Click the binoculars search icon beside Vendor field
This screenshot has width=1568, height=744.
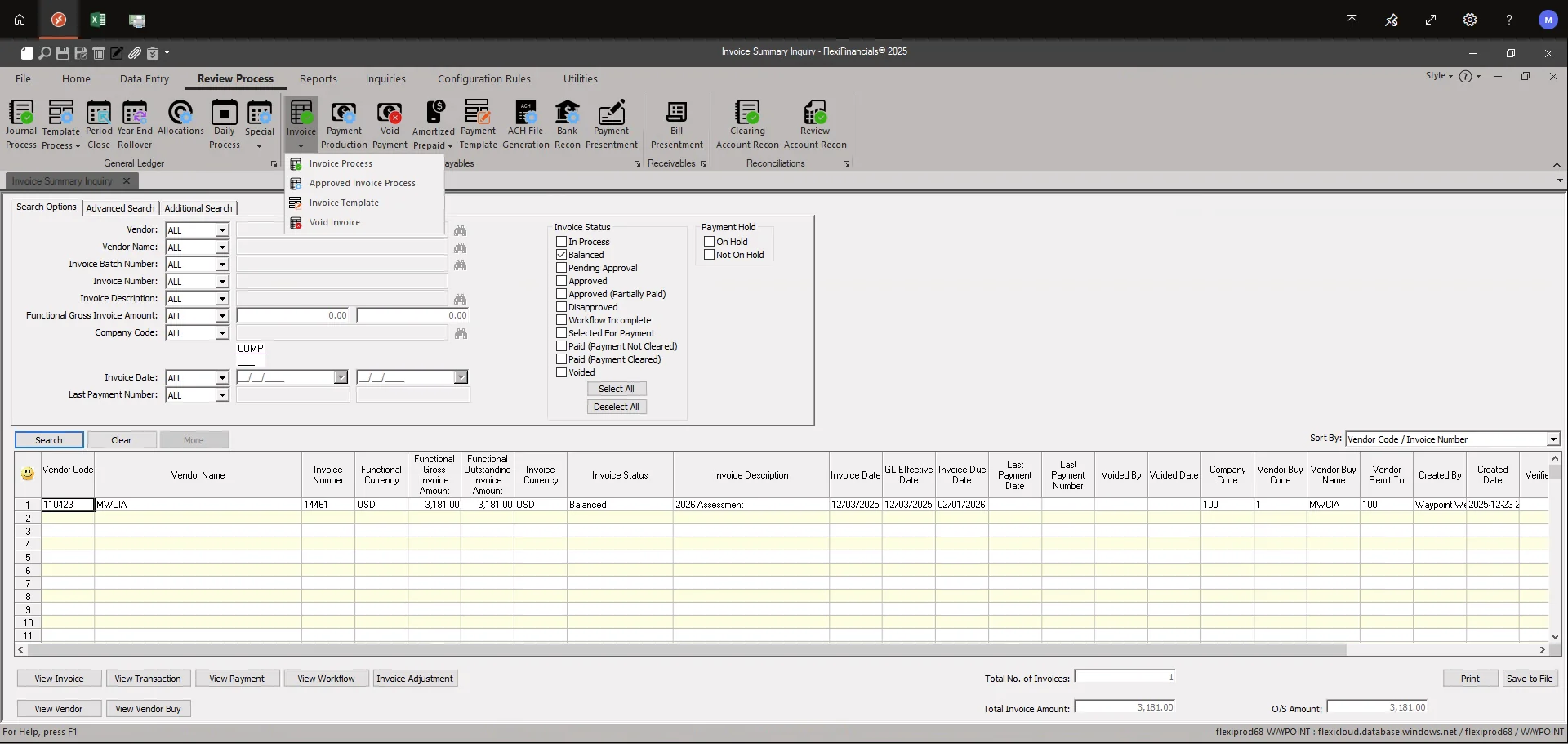(x=461, y=231)
